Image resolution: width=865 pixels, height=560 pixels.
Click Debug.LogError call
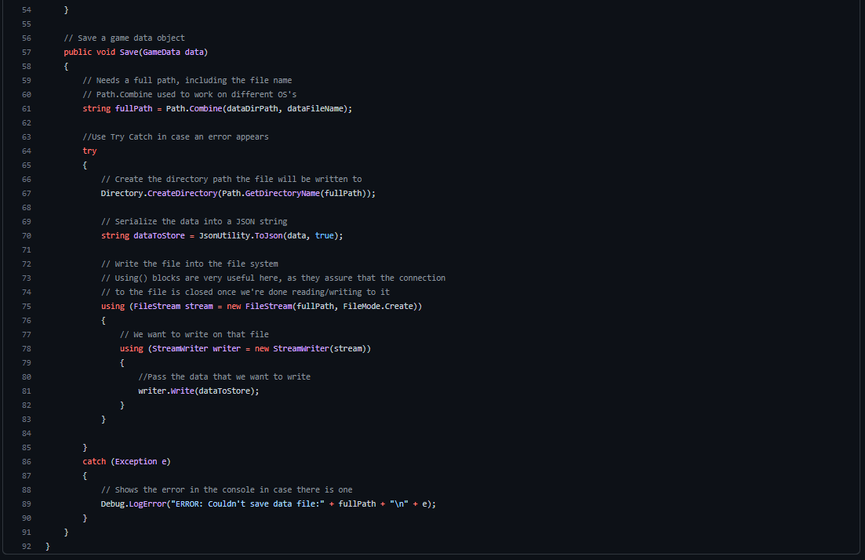click(x=133, y=504)
